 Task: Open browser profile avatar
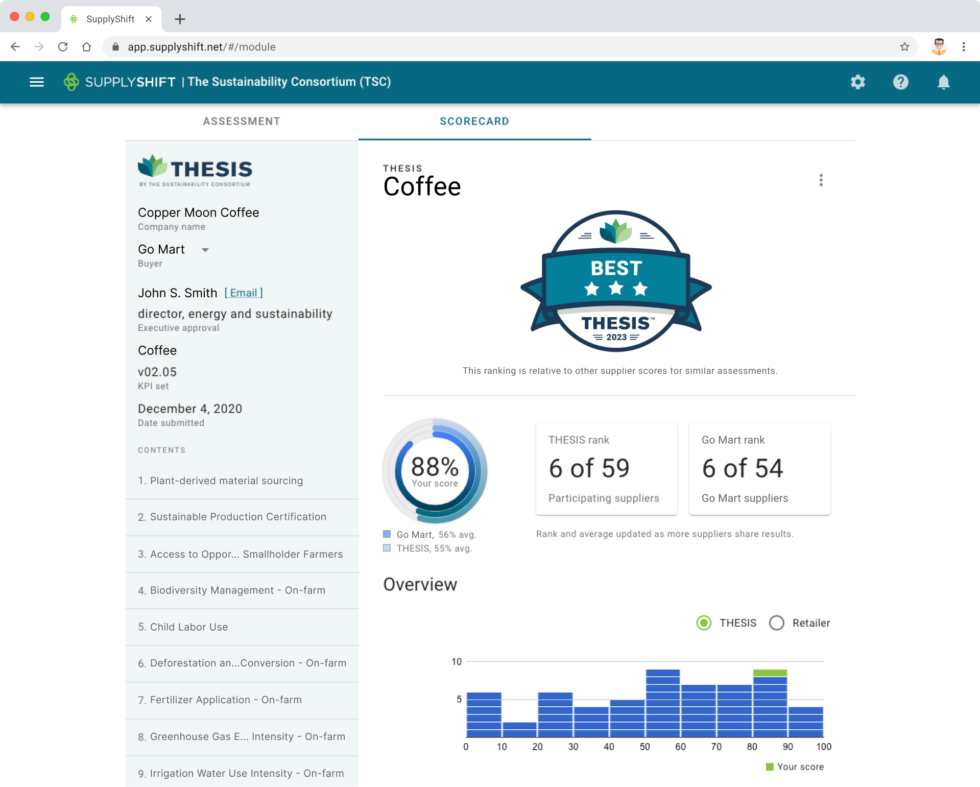pyautogui.click(x=939, y=47)
